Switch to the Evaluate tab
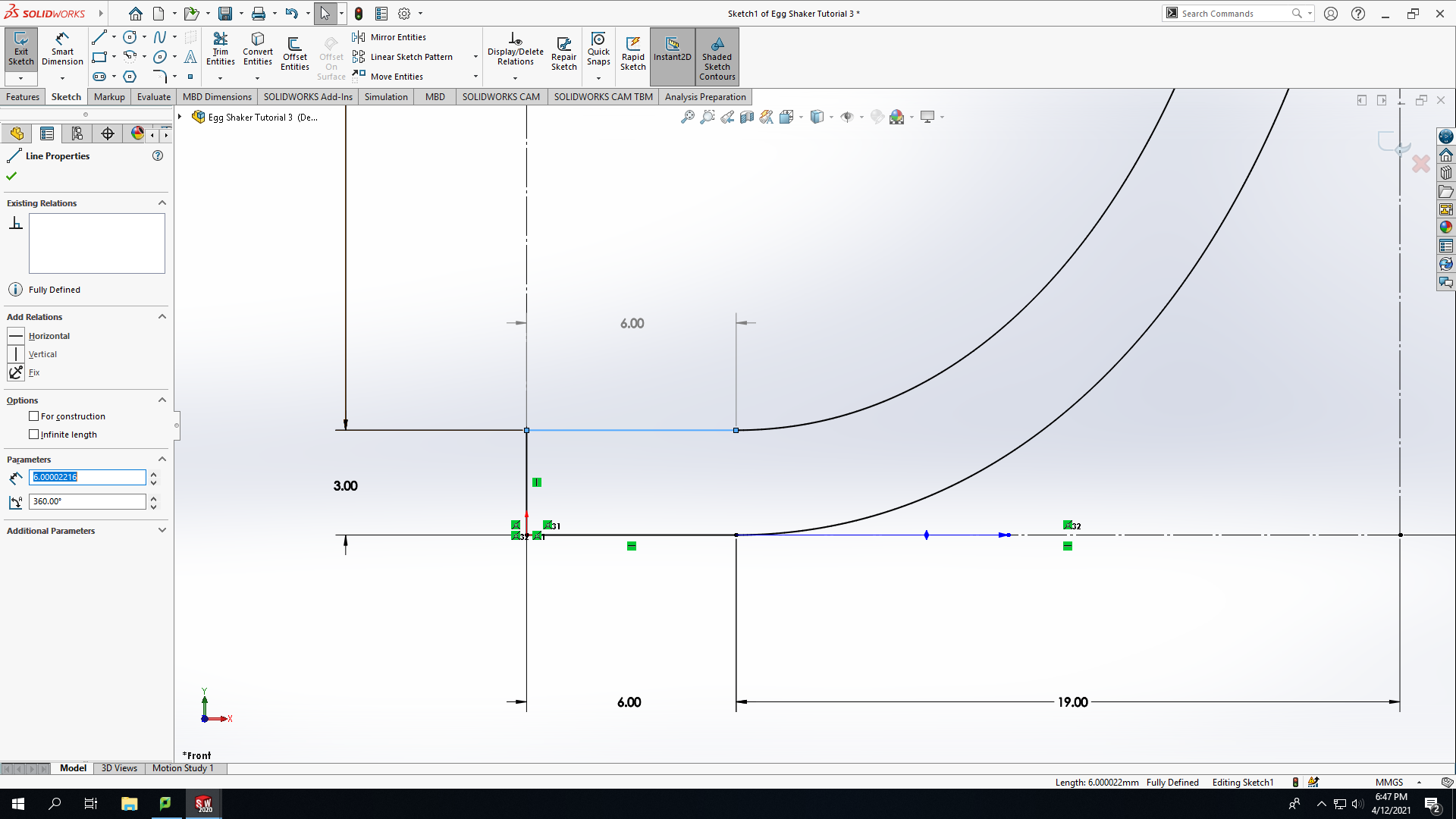Viewport: 1456px width, 819px height. pyautogui.click(x=153, y=96)
